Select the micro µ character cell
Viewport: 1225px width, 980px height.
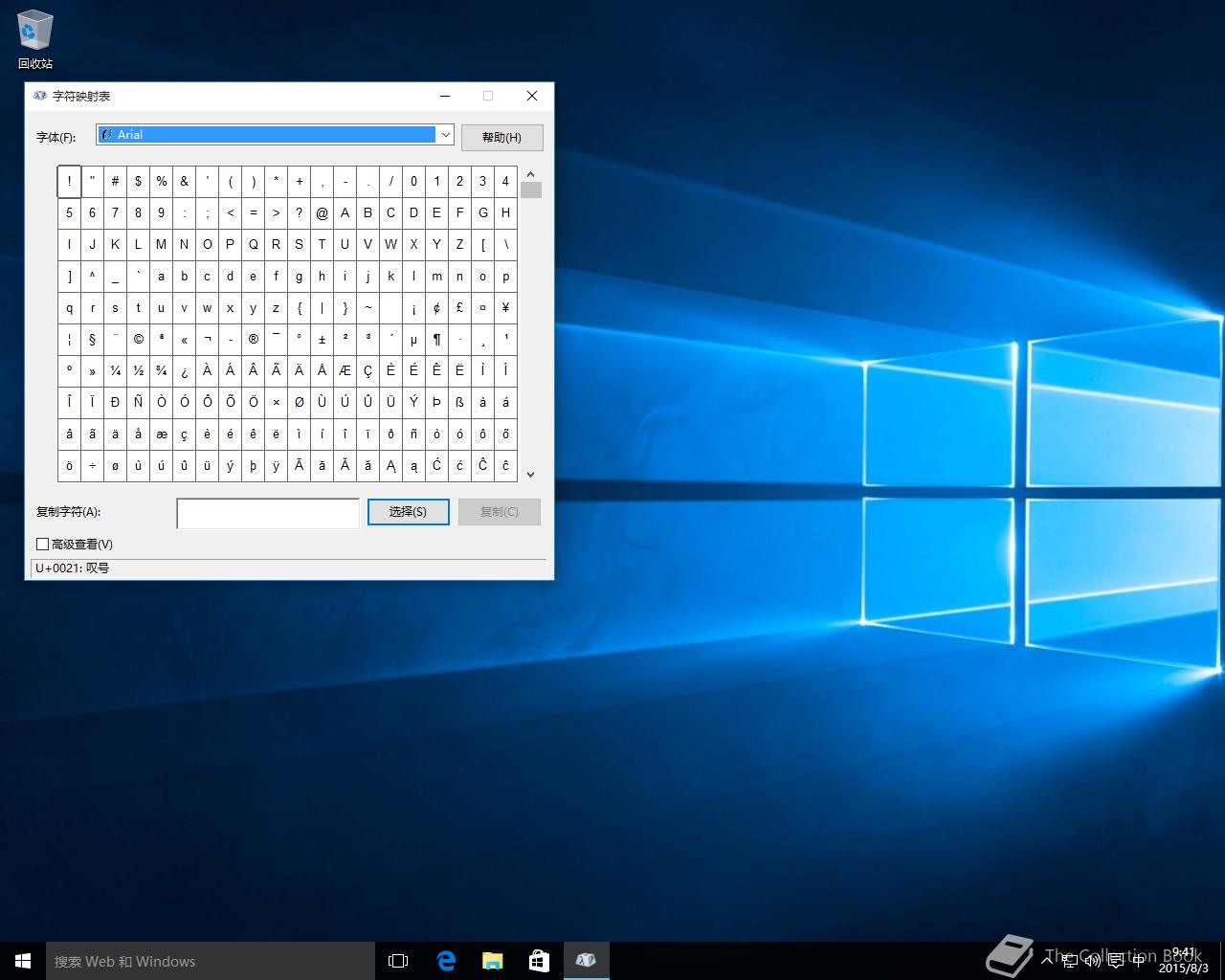click(413, 339)
